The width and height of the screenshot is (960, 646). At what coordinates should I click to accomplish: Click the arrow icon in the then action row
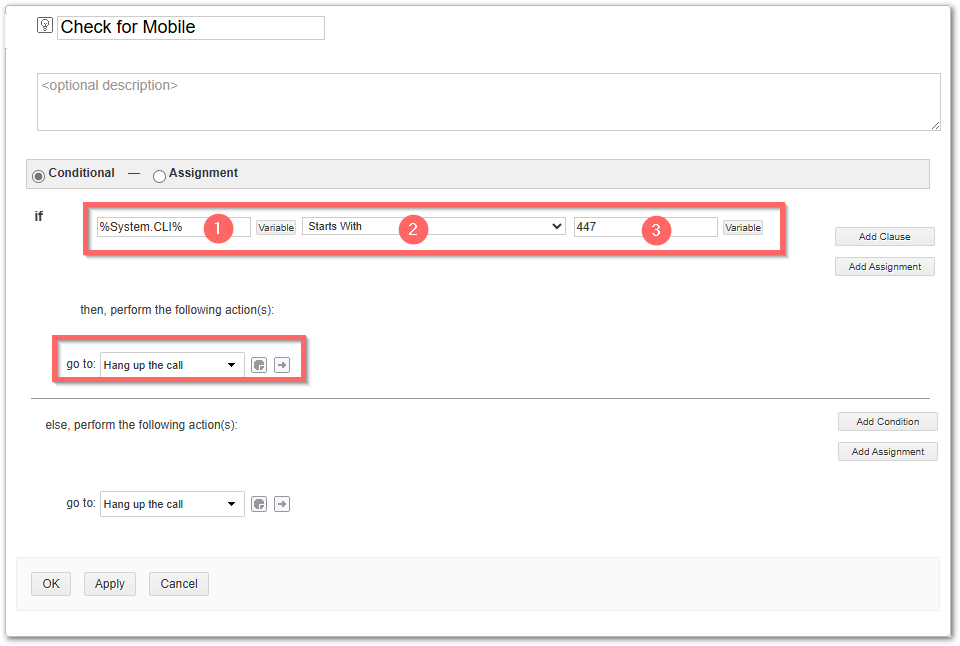pyautogui.click(x=282, y=365)
